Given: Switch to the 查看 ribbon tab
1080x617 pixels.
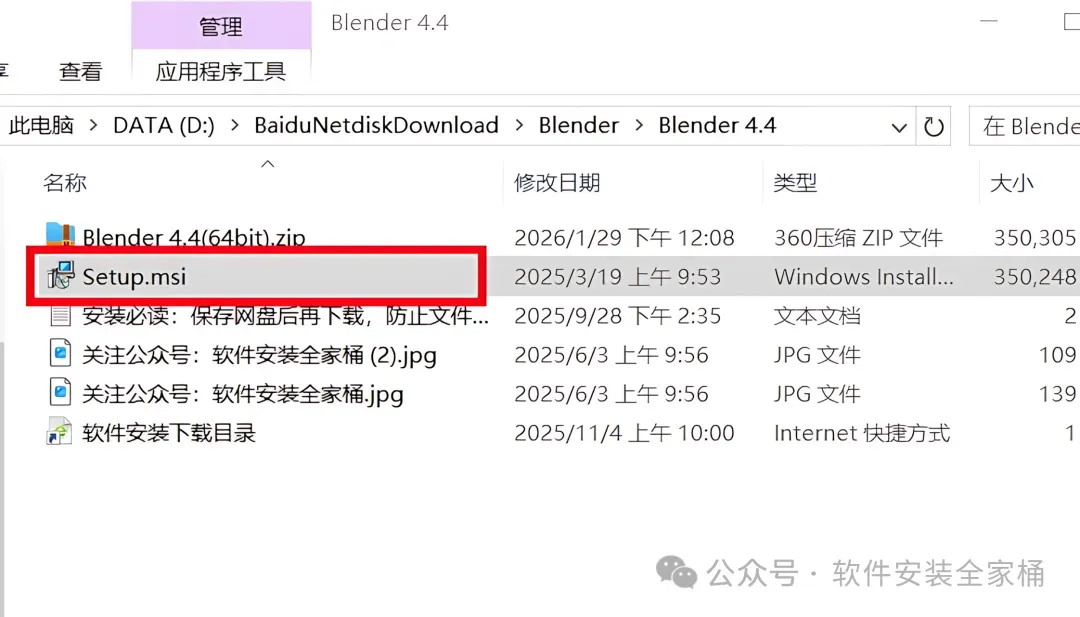Looking at the screenshot, I should (81, 71).
